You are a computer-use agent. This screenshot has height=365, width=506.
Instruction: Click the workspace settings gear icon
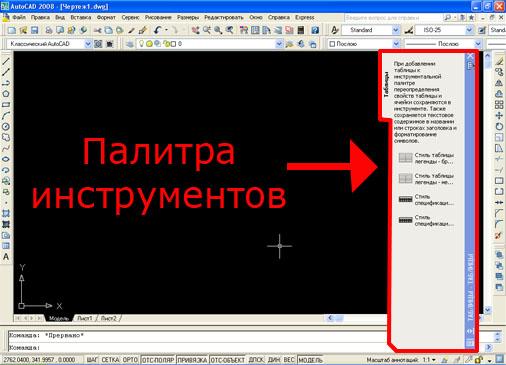click(x=98, y=44)
